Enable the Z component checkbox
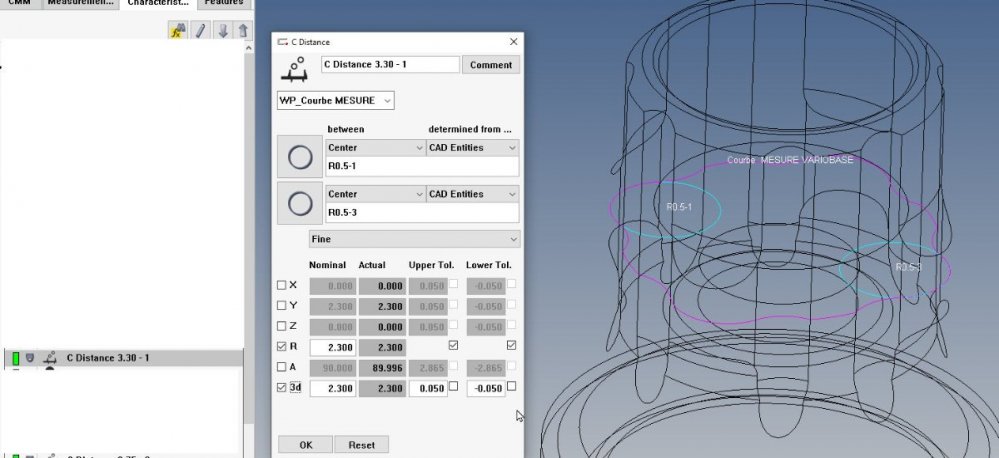This screenshot has width=999, height=458. click(x=282, y=326)
